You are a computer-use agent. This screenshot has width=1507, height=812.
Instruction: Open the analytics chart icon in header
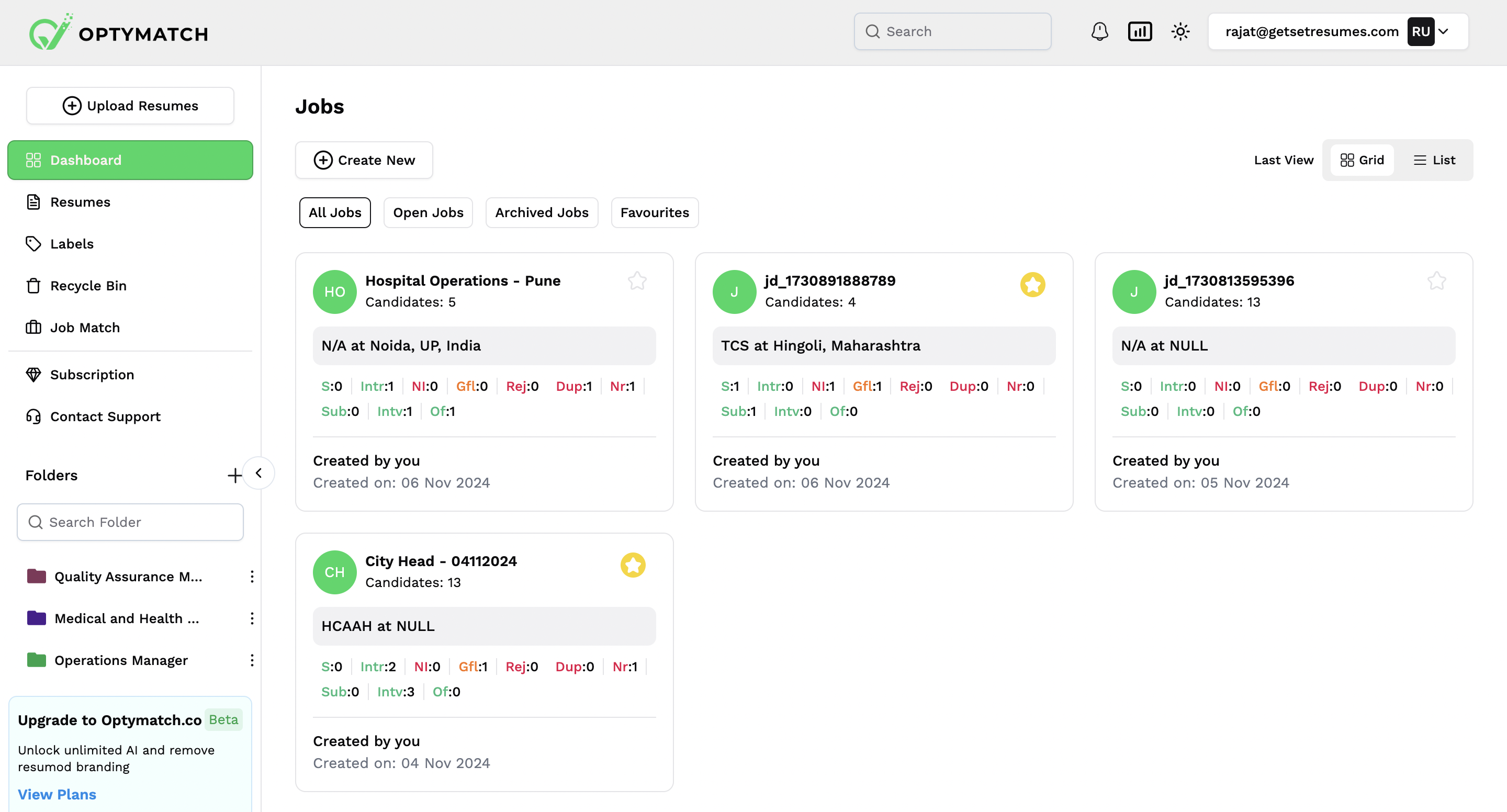1140,31
